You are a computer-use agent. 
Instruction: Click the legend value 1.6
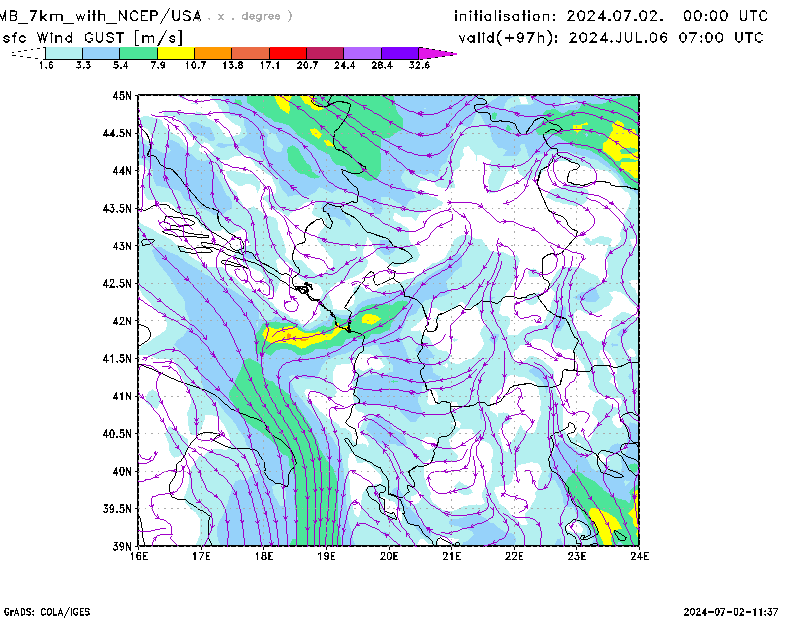[x=46, y=65]
